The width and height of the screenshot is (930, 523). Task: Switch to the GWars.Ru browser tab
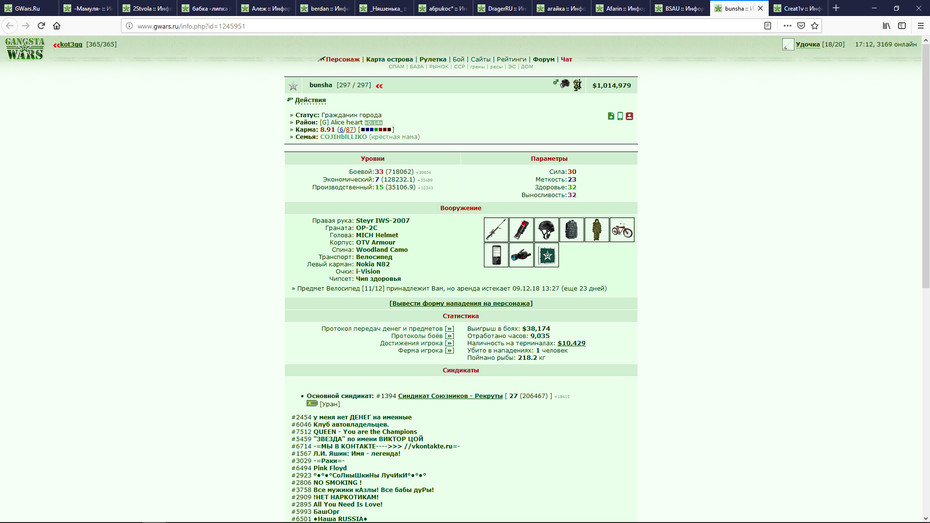click(28, 8)
